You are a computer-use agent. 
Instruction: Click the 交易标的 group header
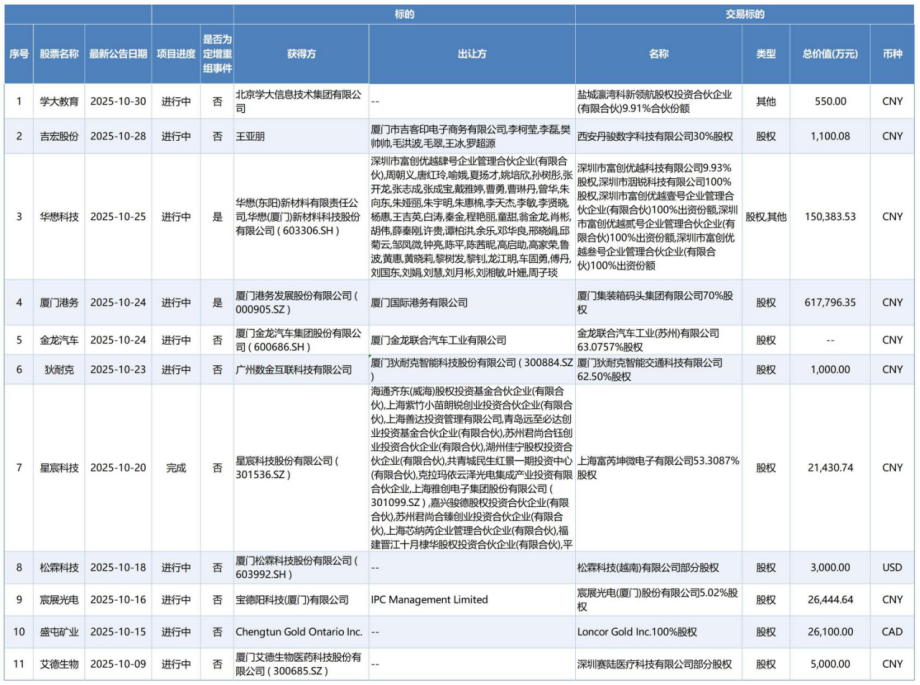745,14
